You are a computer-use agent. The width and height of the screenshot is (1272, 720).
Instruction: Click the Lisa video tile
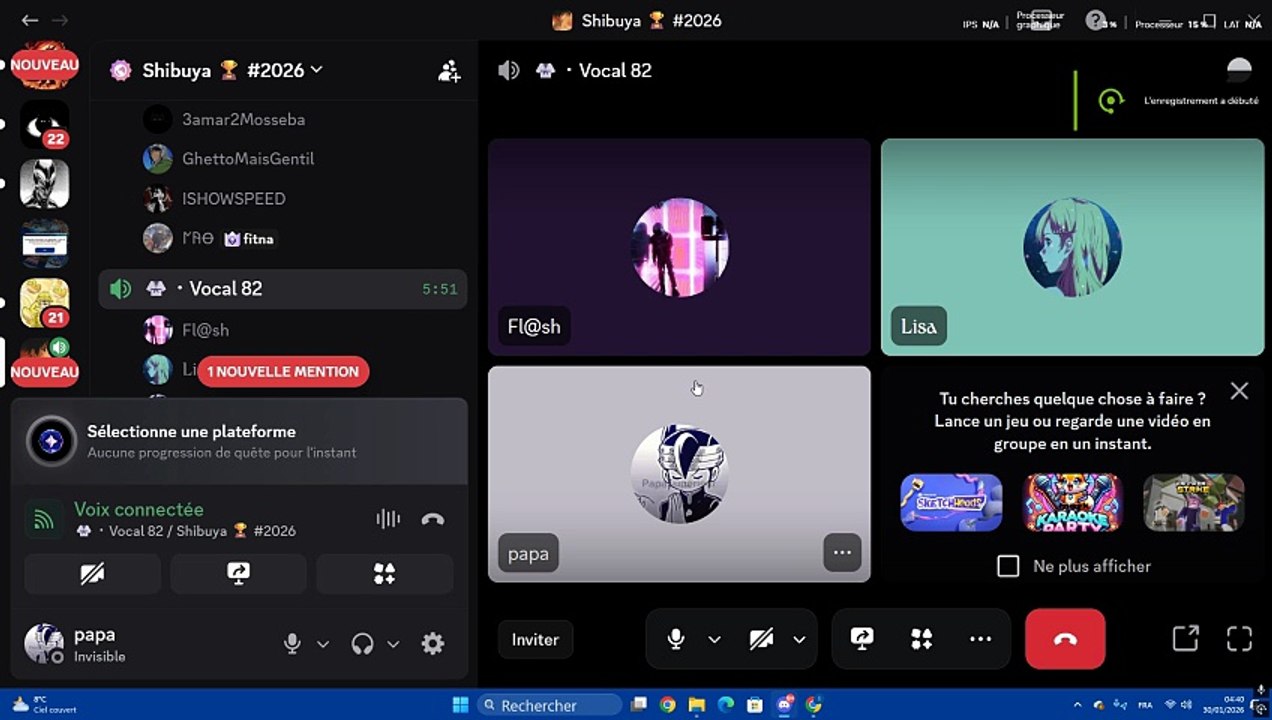point(1072,247)
